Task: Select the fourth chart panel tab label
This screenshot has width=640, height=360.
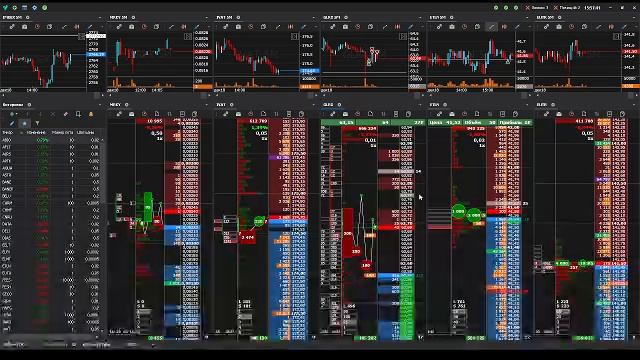Action: pos(331,18)
